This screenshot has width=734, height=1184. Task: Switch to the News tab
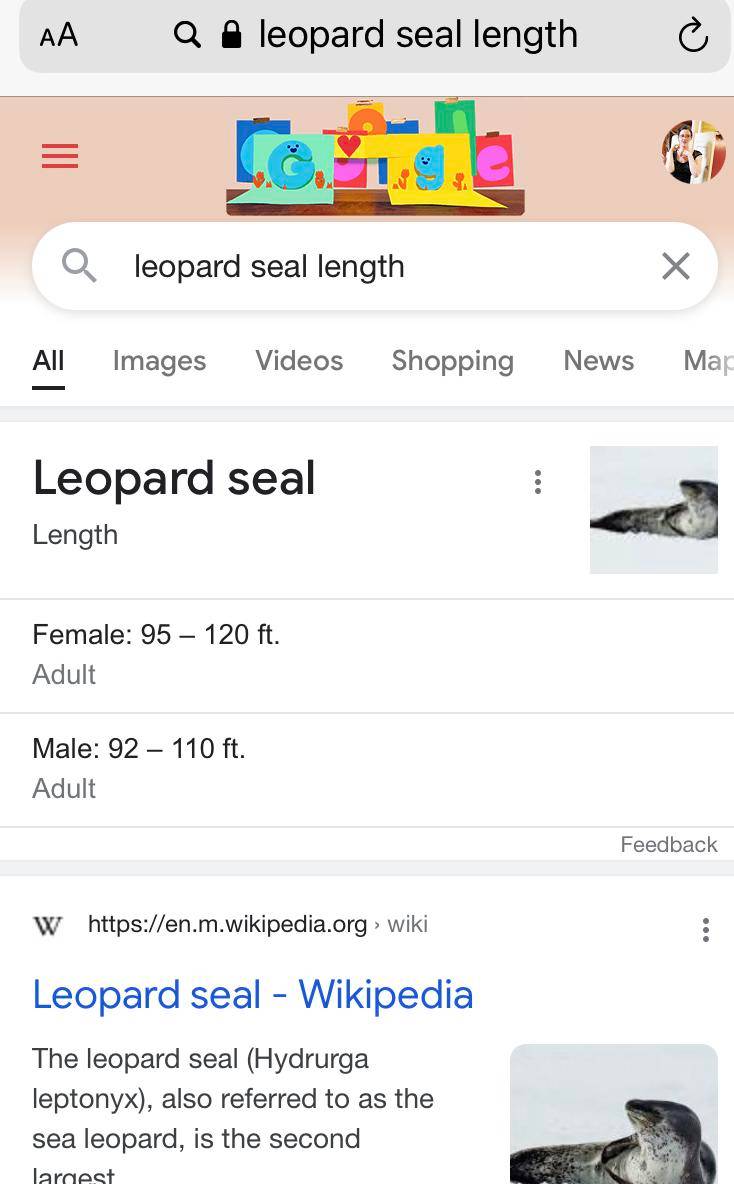tap(598, 361)
